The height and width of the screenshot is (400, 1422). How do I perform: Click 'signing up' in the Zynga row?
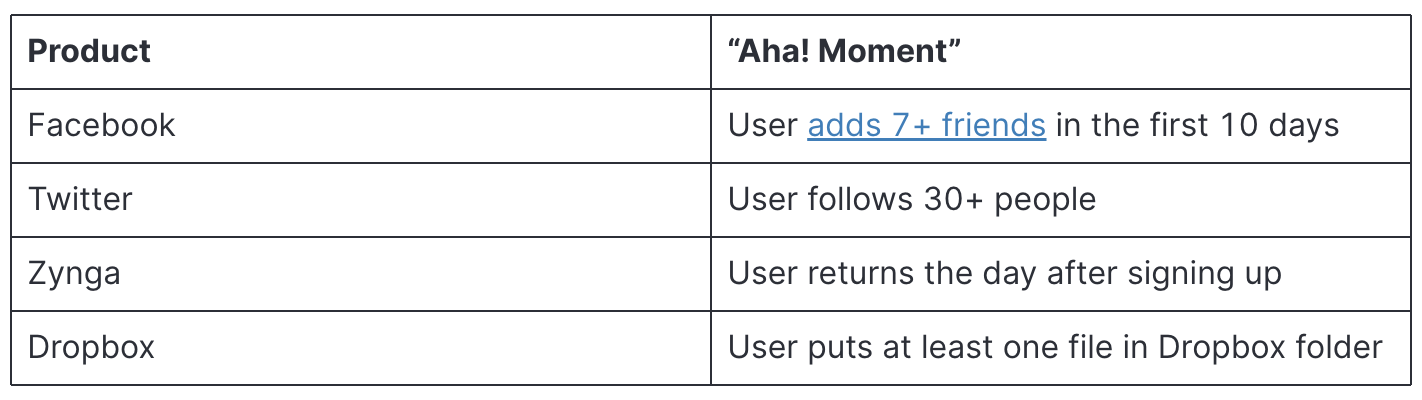click(x=1207, y=275)
